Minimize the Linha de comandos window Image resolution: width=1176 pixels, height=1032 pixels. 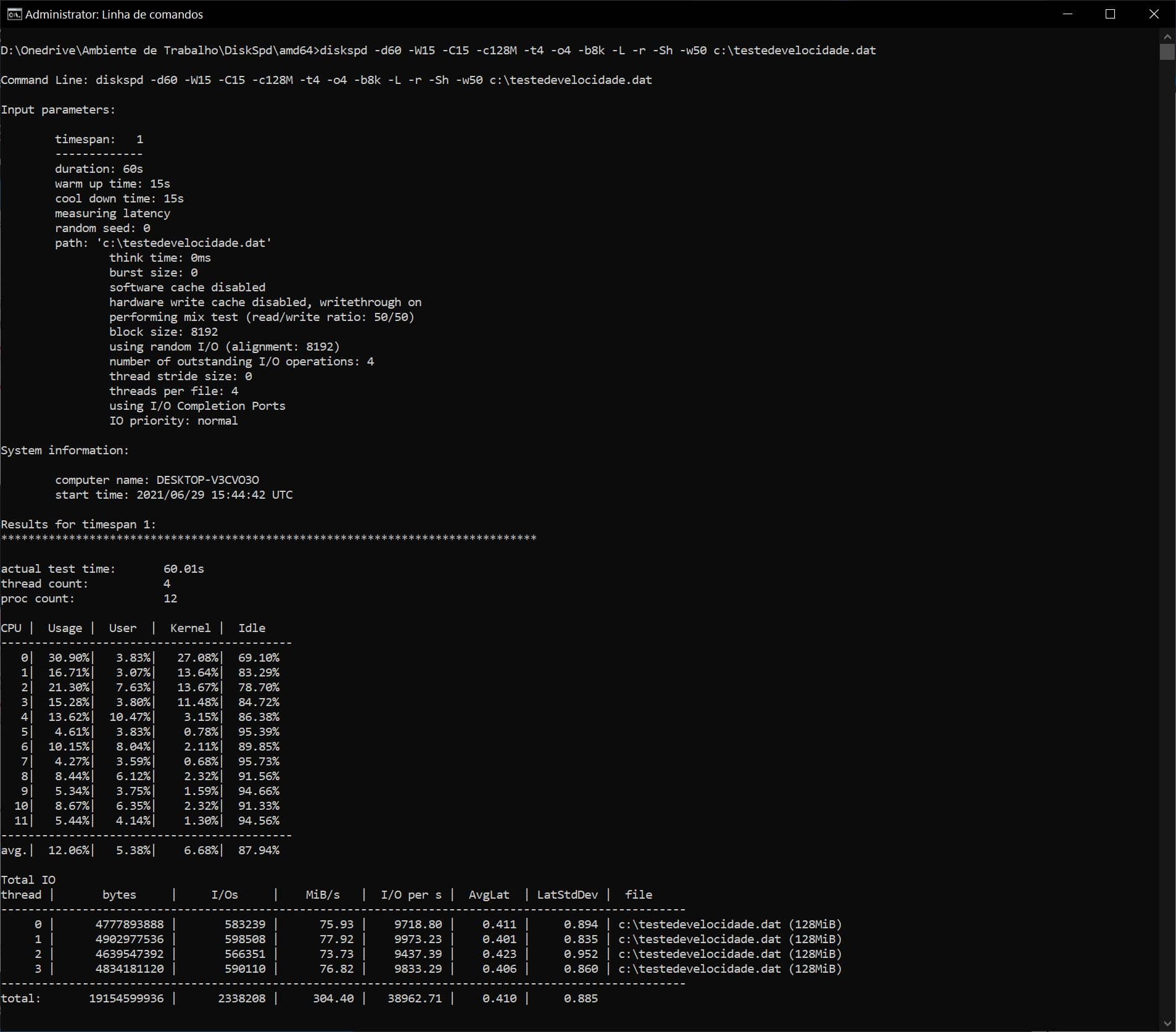pos(1067,14)
